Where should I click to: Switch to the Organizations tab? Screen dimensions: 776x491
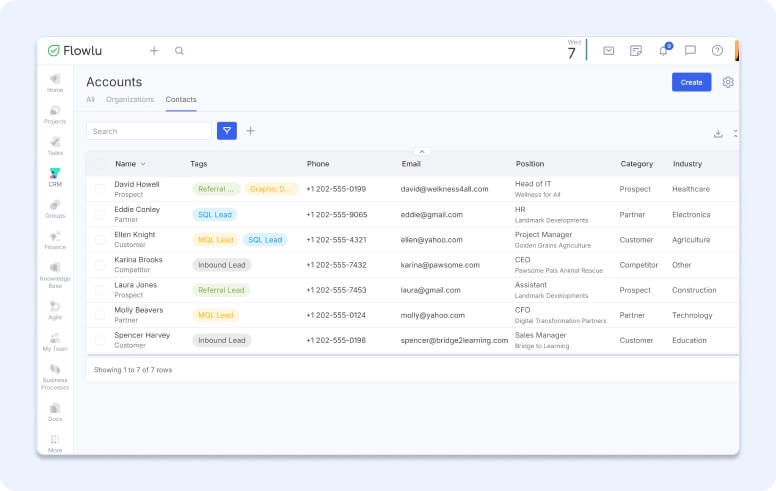click(130, 100)
